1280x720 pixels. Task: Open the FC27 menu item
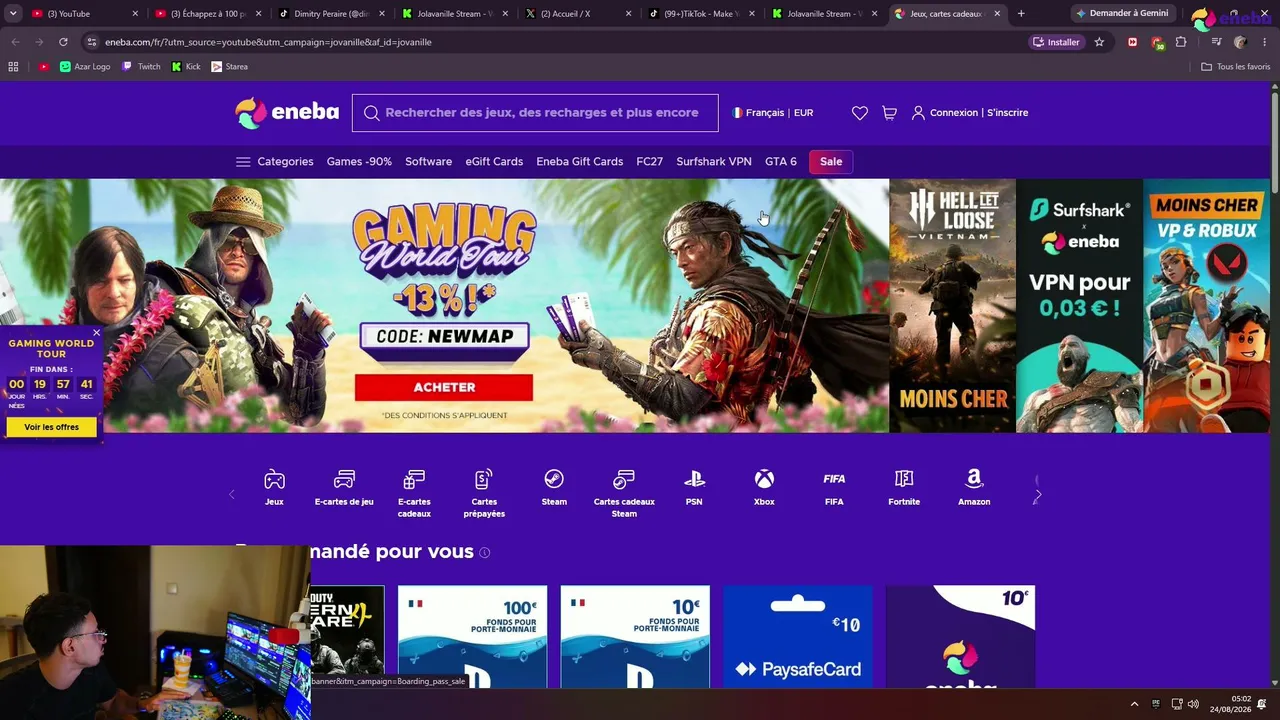click(x=650, y=162)
